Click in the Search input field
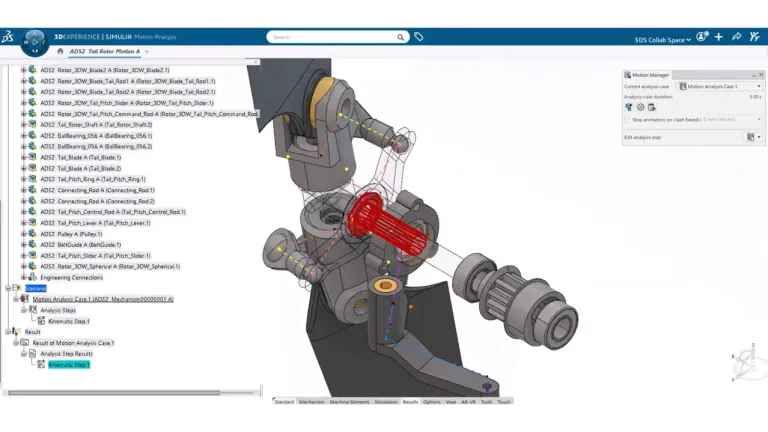This screenshot has width=768, height=432. click(333, 37)
